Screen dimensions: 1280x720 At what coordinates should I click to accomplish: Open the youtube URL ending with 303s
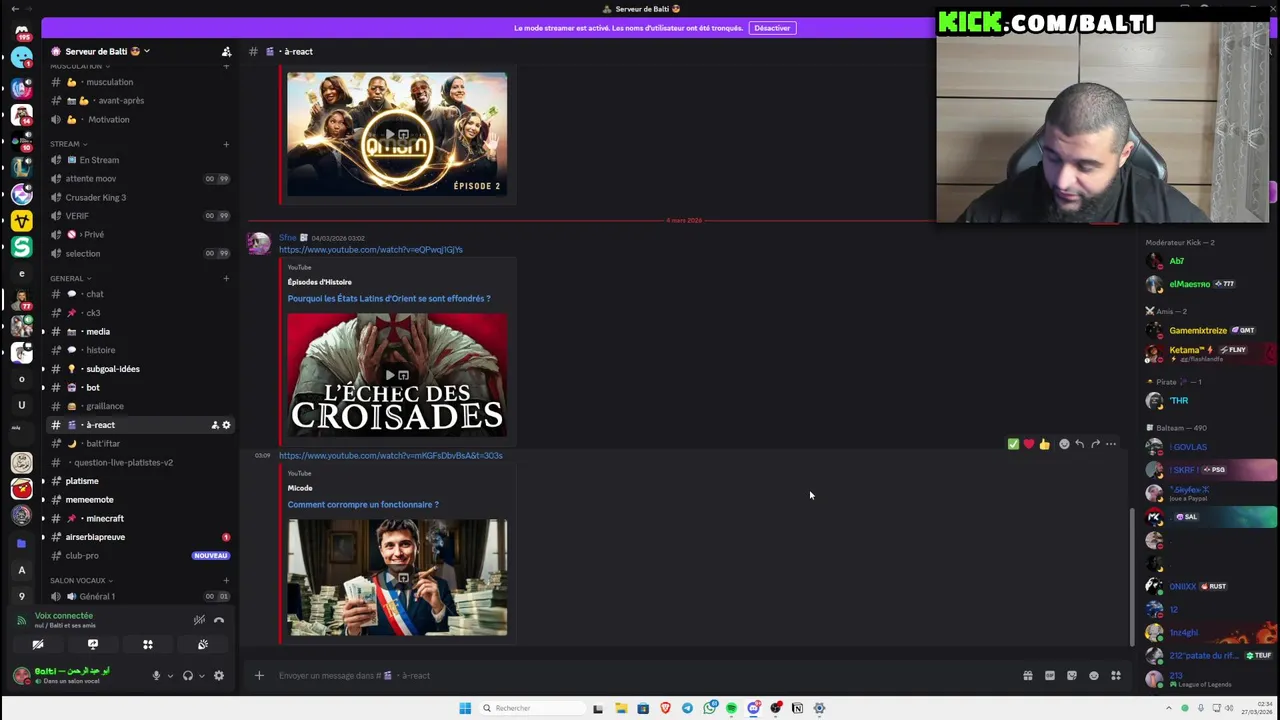coord(391,455)
